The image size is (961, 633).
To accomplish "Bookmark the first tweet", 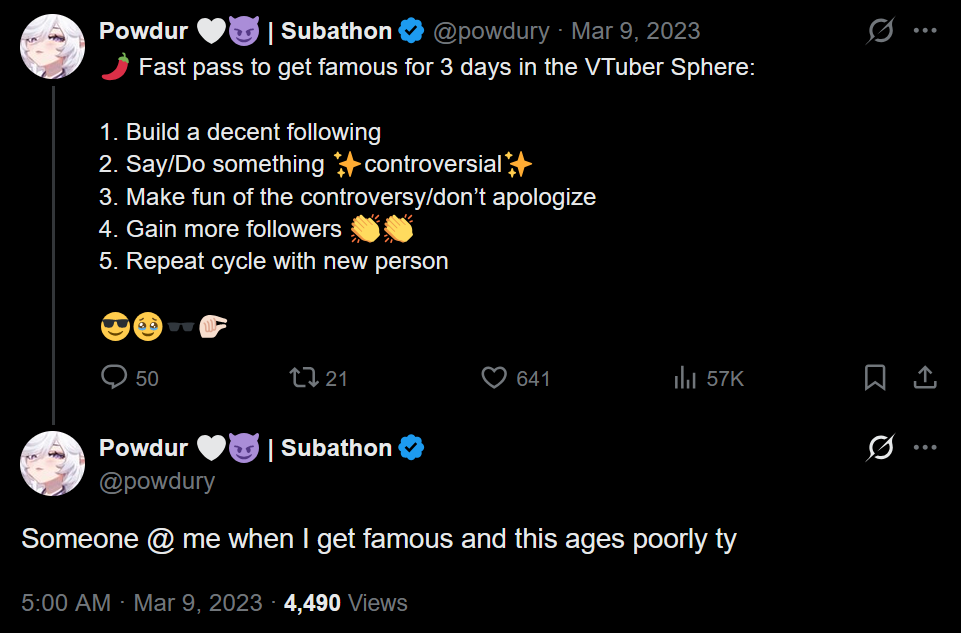I will 875,377.
